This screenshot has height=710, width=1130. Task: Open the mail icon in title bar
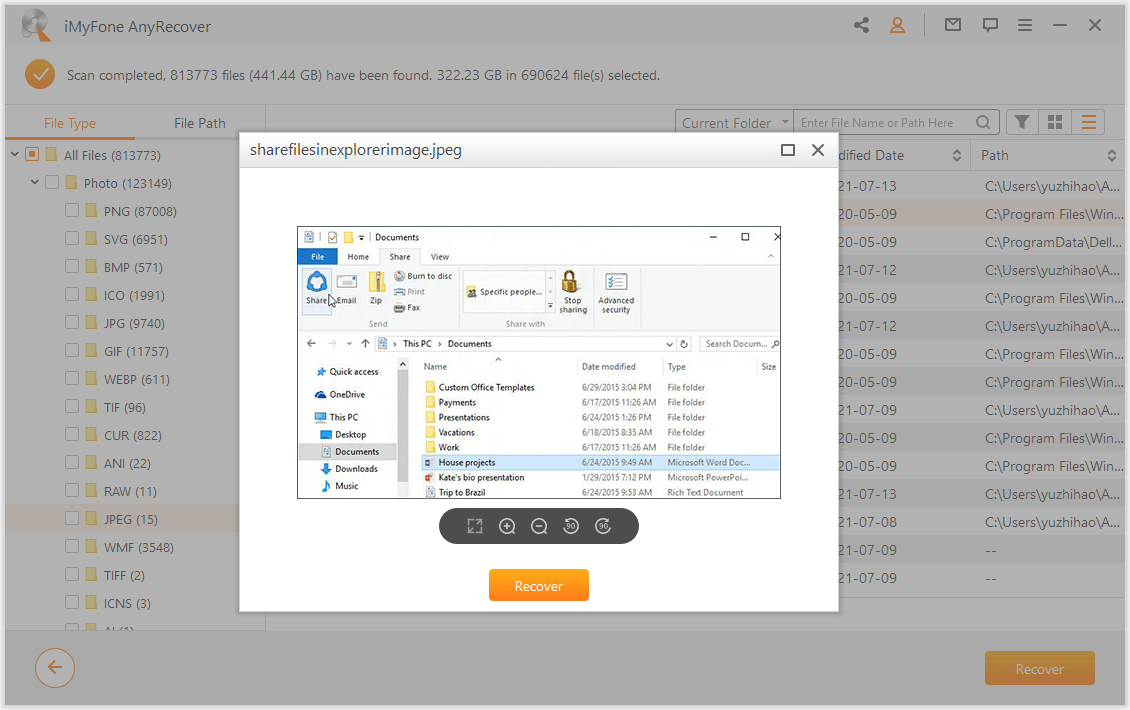pyautogui.click(x=953, y=26)
